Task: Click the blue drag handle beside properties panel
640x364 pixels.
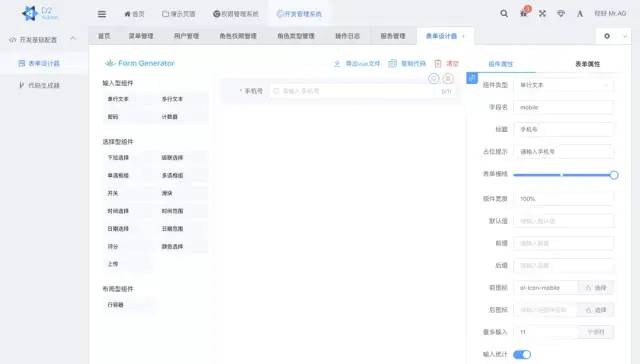Action: [x=472, y=78]
